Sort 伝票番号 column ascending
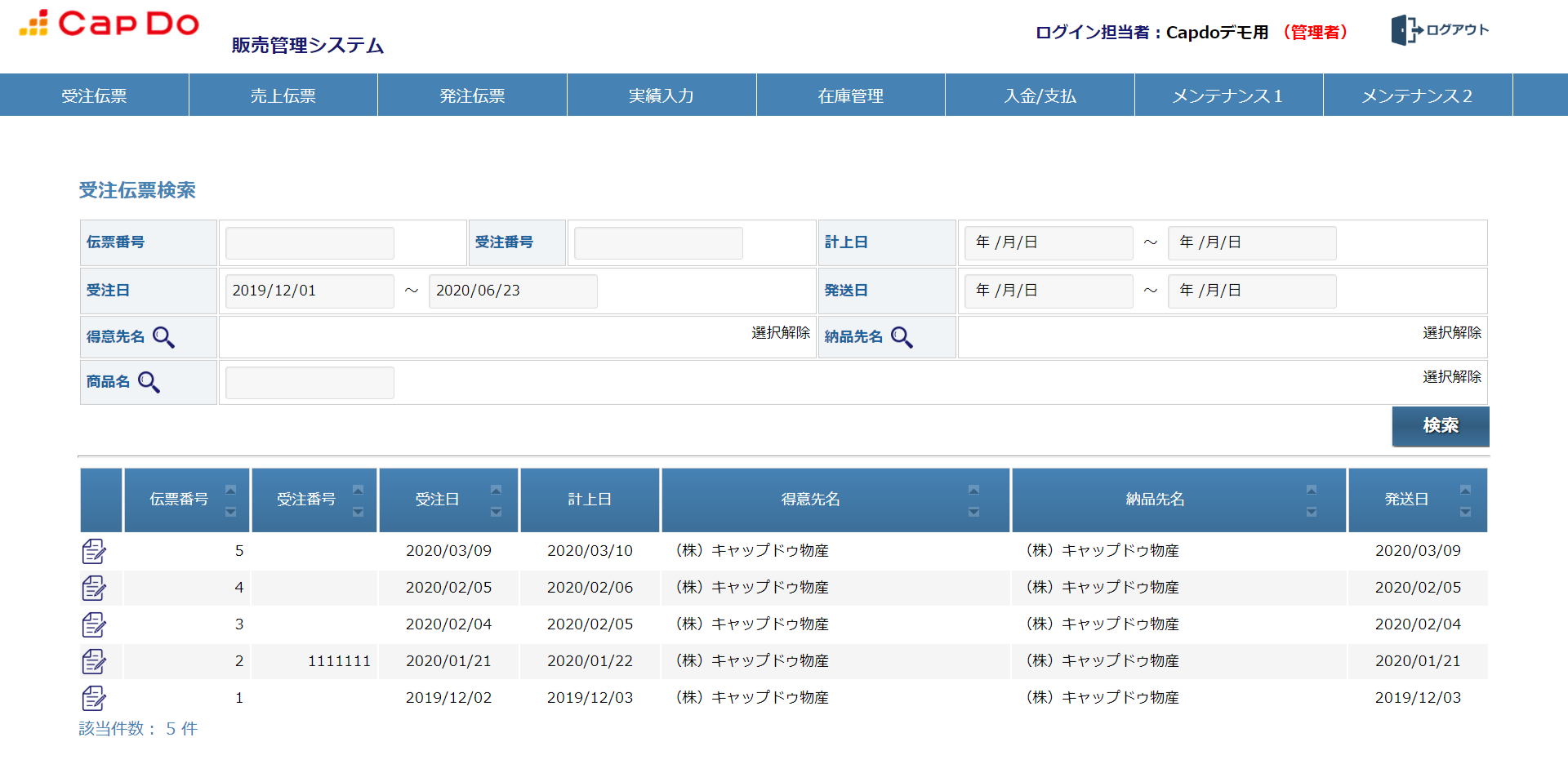Viewport: 1568px width, 782px height. pos(230,490)
